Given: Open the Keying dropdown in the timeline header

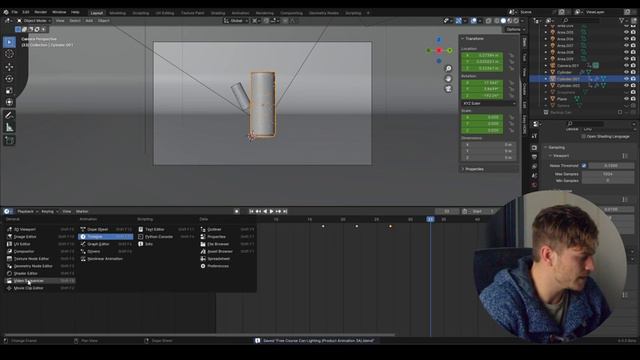Looking at the screenshot, I should tap(49, 211).
